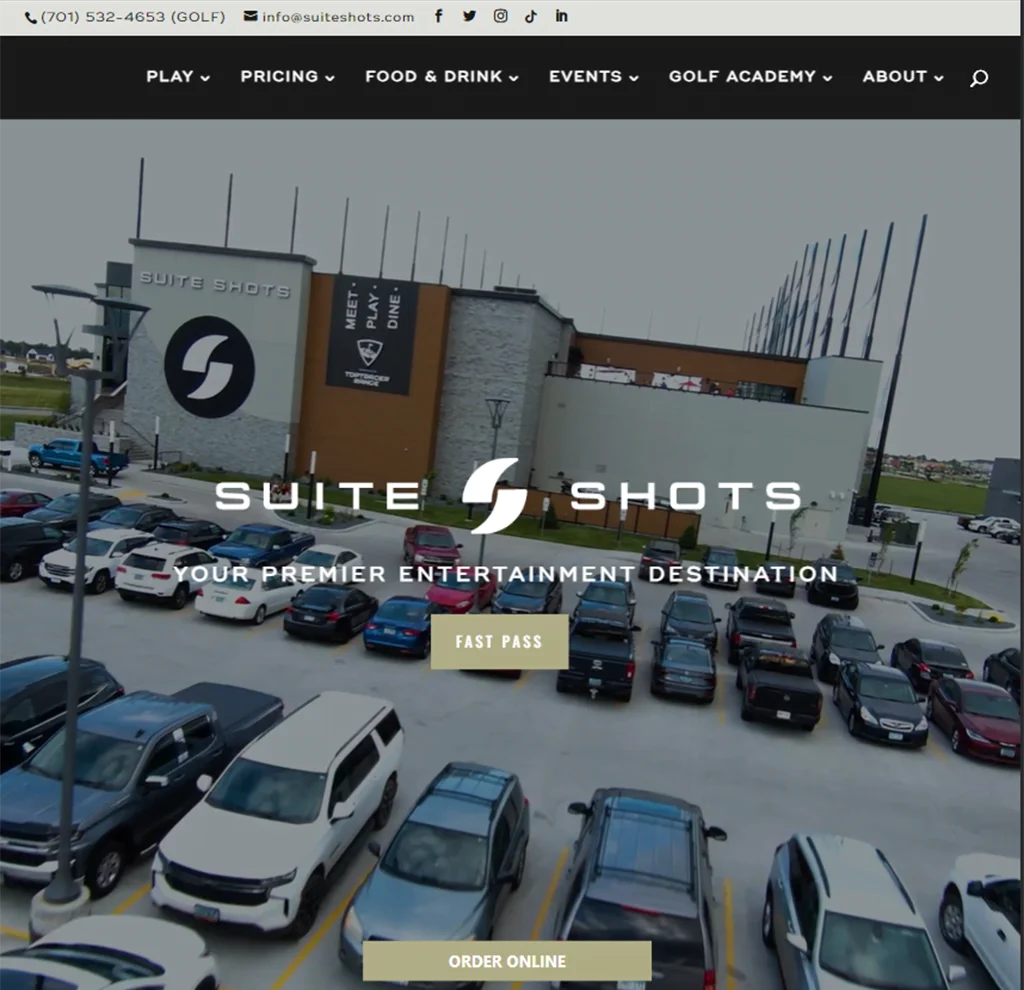Screen dimensions: 1024x990
Task: Click the Suite Shots S logo emblem
Action: click(494, 496)
